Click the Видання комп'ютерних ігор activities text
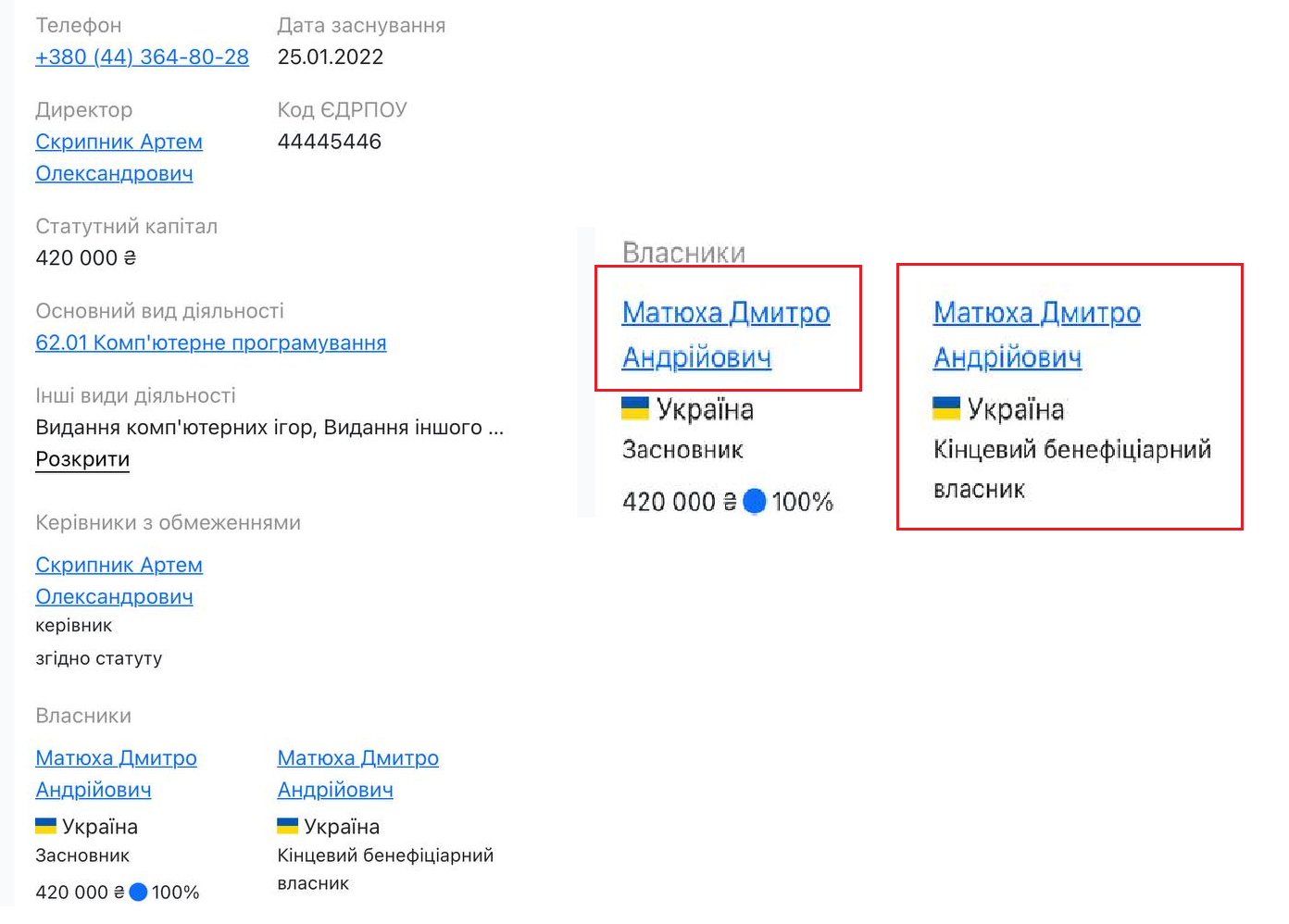 coord(269,428)
